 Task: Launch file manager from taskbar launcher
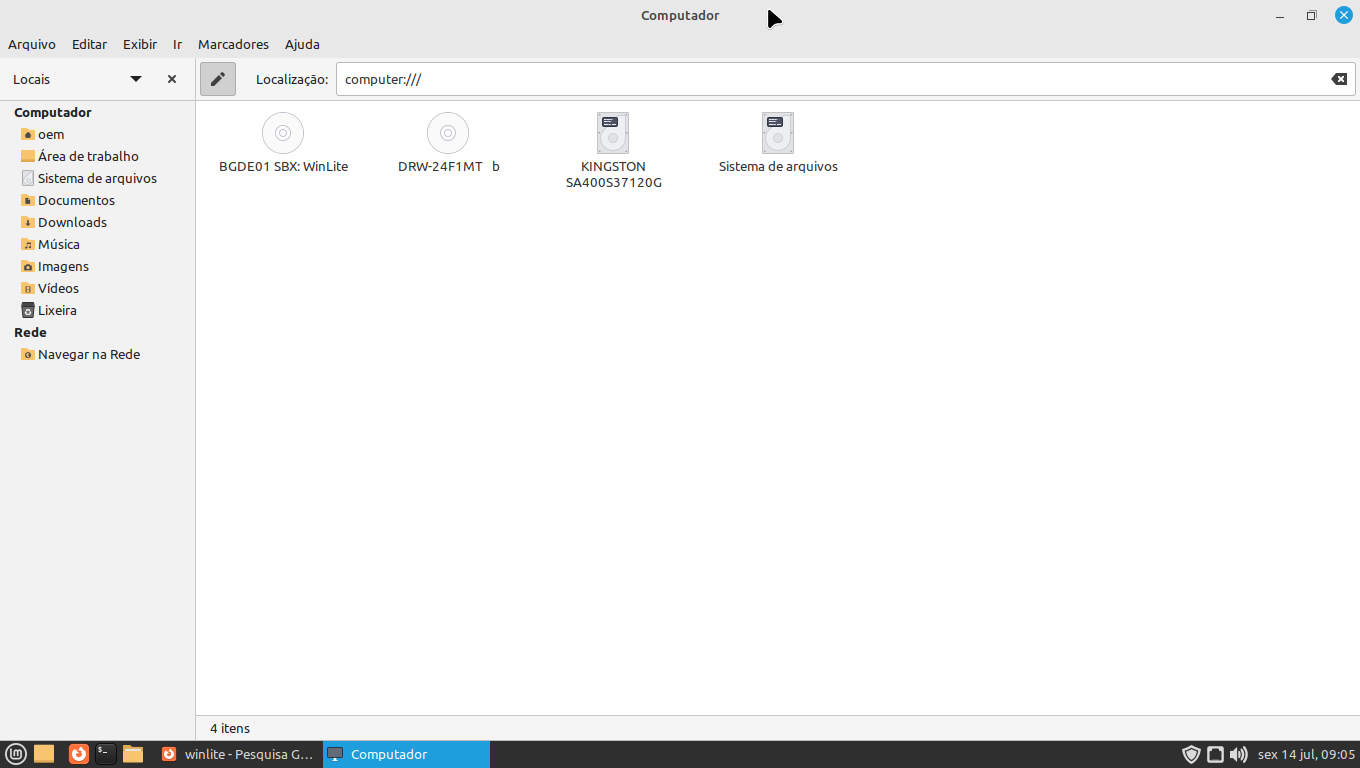point(133,754)
